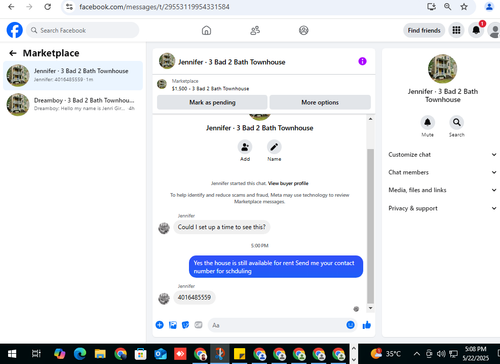Open File Explorer from taskbar

coord(100,354)
